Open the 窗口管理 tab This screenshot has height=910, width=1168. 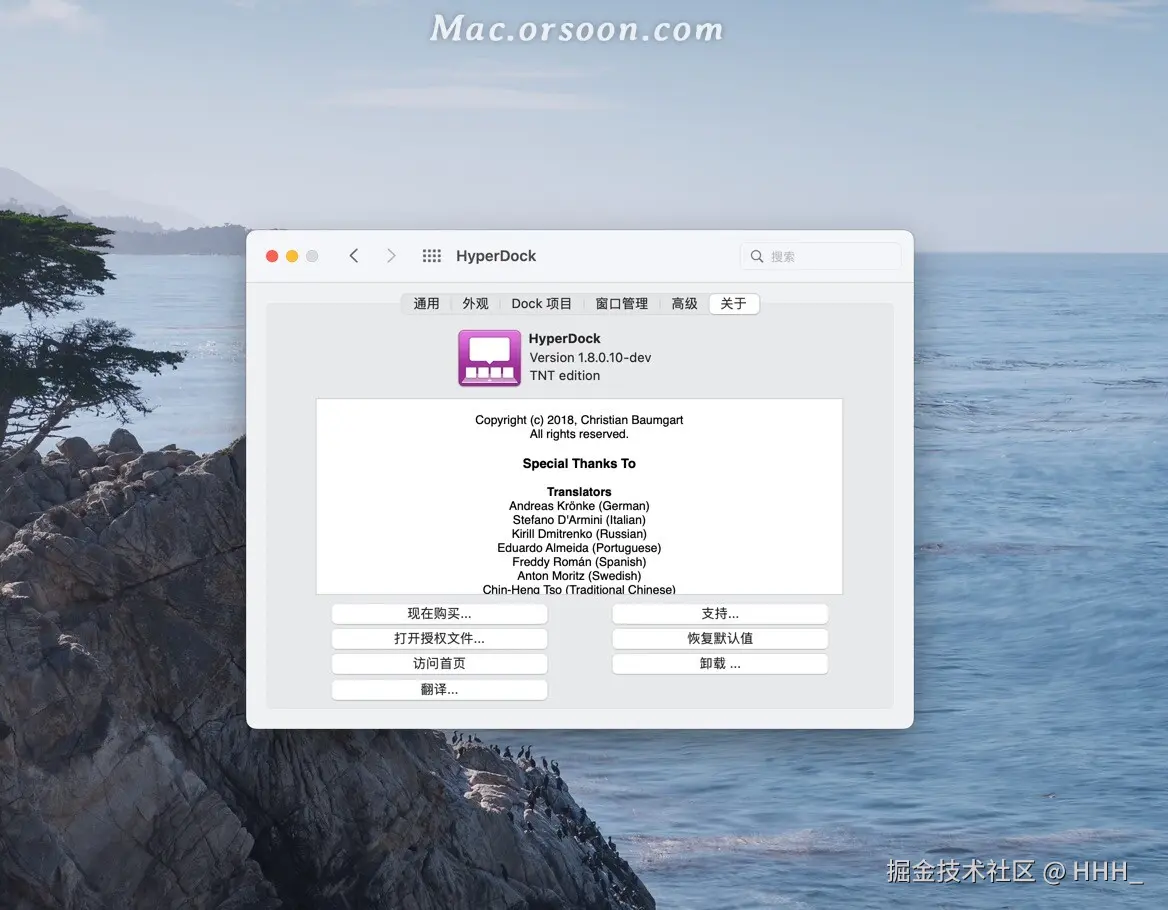(x=621, y=304)
